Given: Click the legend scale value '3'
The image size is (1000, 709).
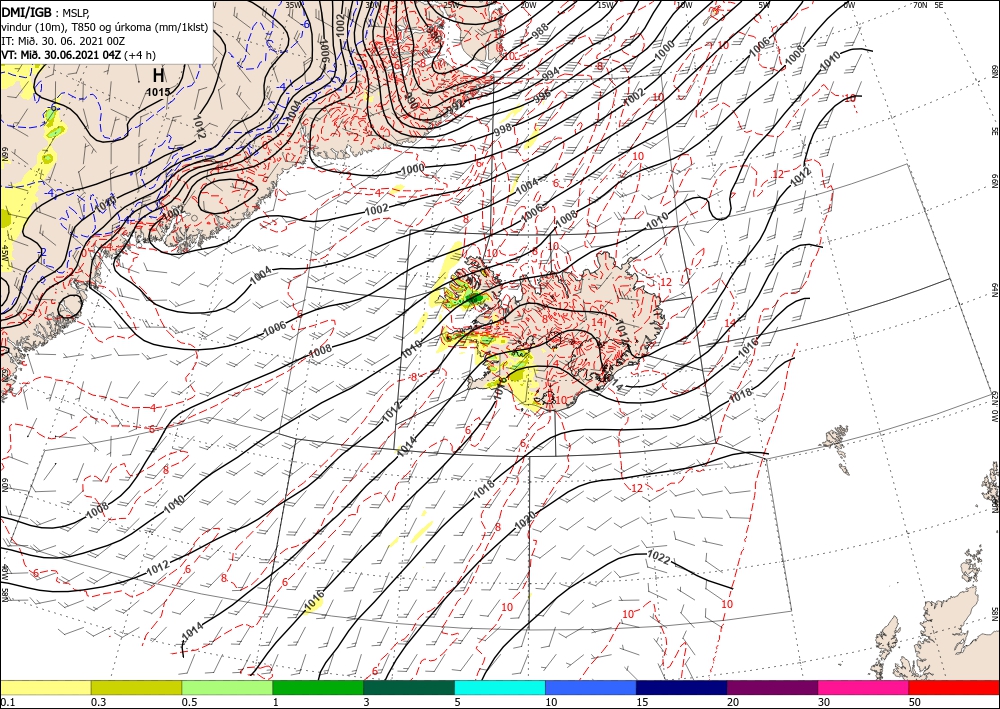Looking at the screenshot, I should (367, 702).
